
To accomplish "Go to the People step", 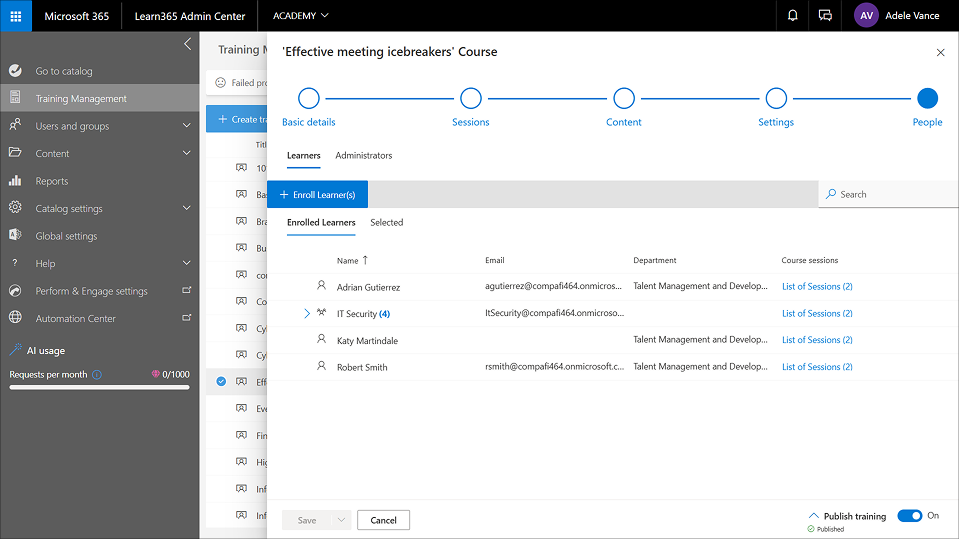I will click(x=927, y=99).
